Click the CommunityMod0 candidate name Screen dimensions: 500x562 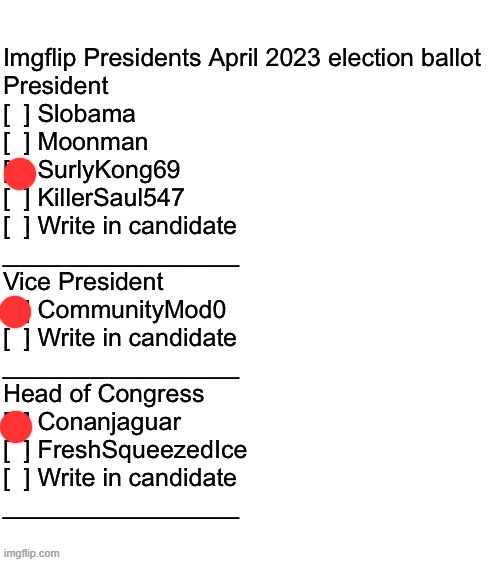(132, 310)
